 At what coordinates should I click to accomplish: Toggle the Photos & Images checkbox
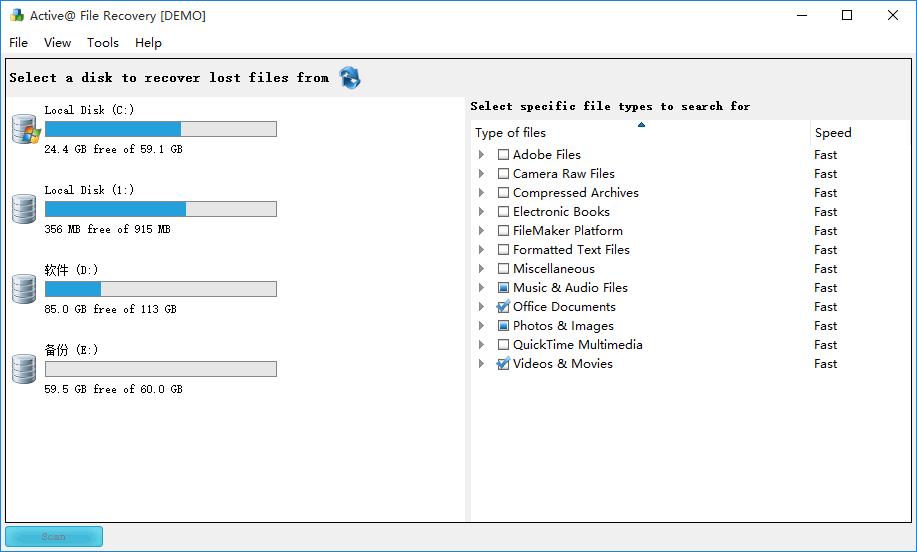pyautogui.click(x=503, y=326)
